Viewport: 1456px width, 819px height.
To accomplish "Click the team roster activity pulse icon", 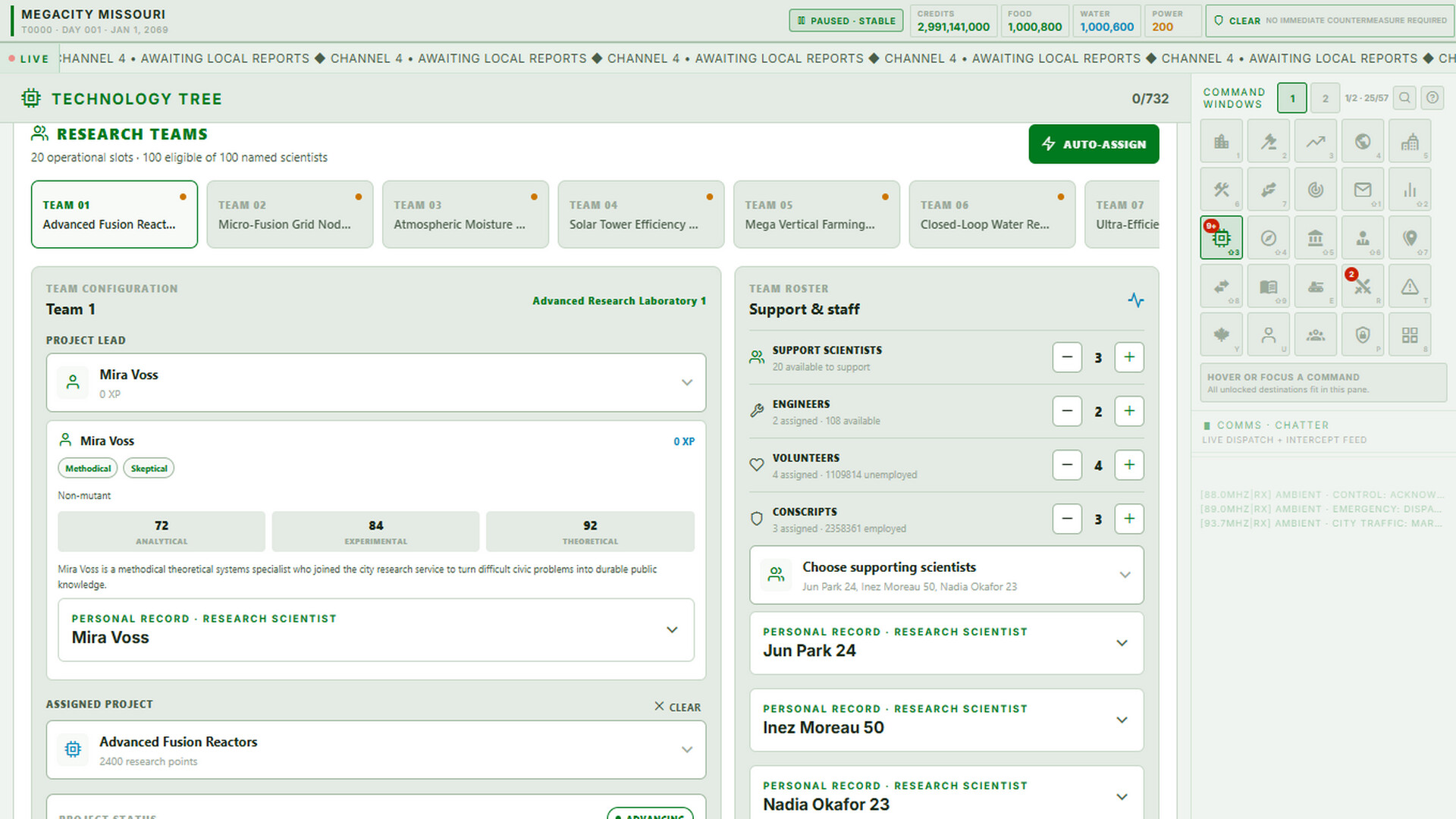I will [1135, 300].
